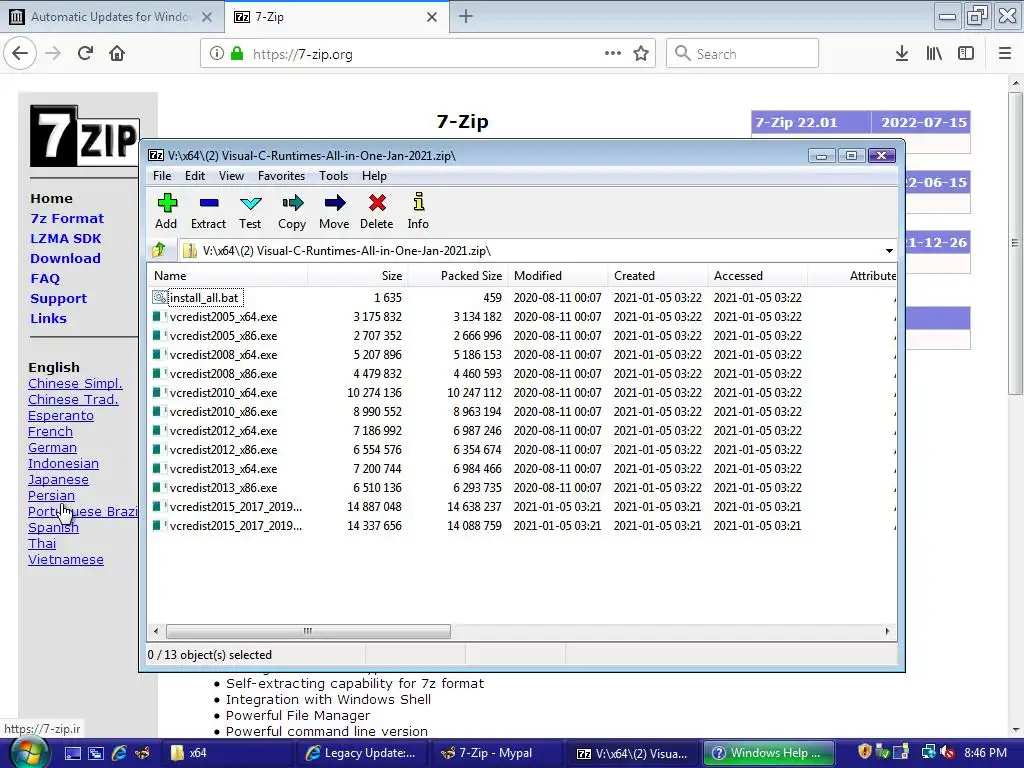Open the File menu in 7-Zip
The image size is (1024, 768).
point(162,176)
